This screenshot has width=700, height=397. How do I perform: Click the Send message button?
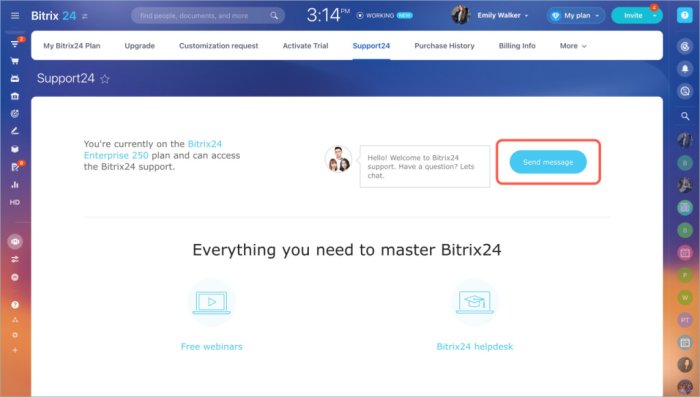click(548, 162)
